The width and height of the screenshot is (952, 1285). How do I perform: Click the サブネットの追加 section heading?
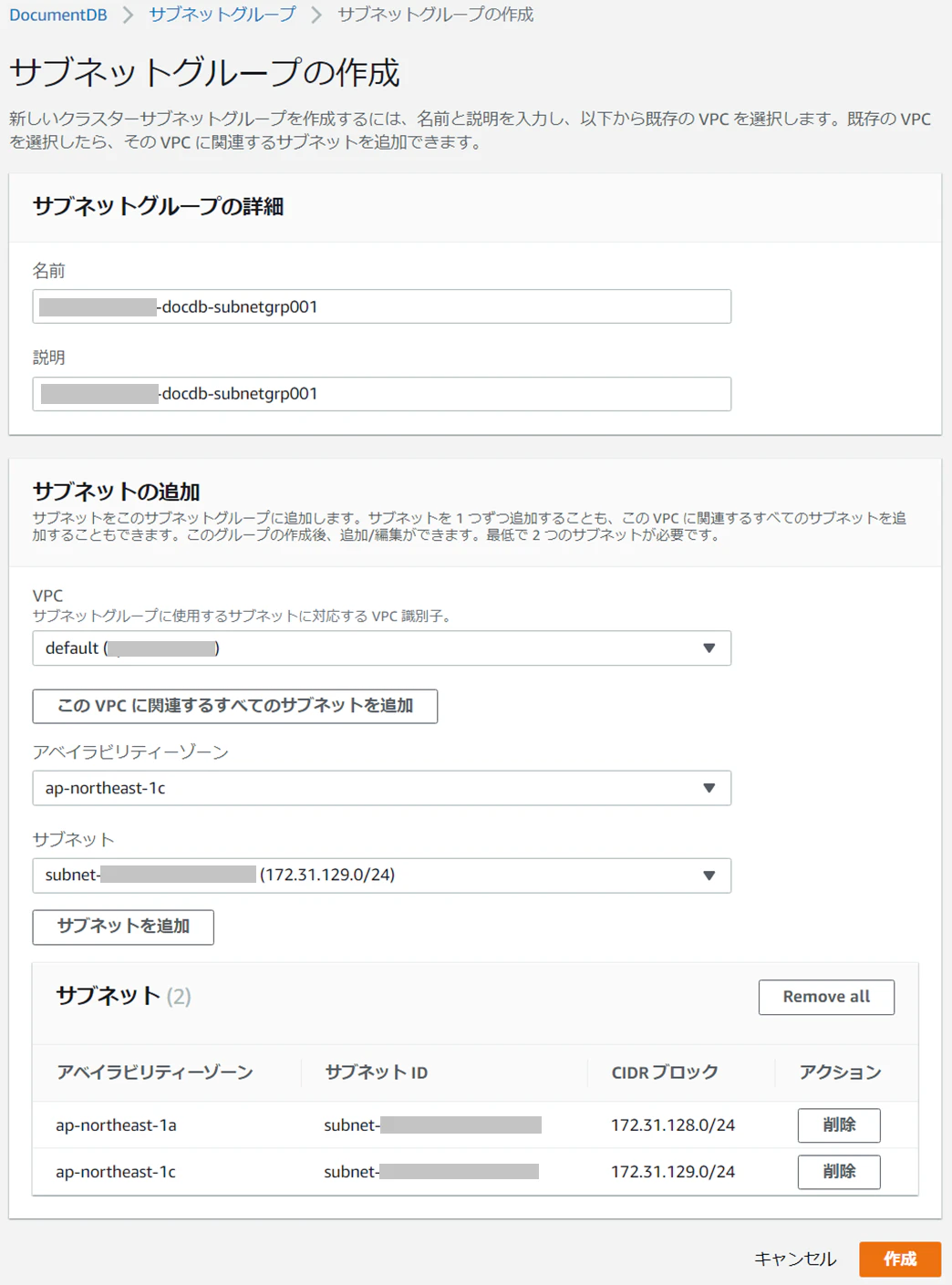pyautogui.click(x=116, y=492)
